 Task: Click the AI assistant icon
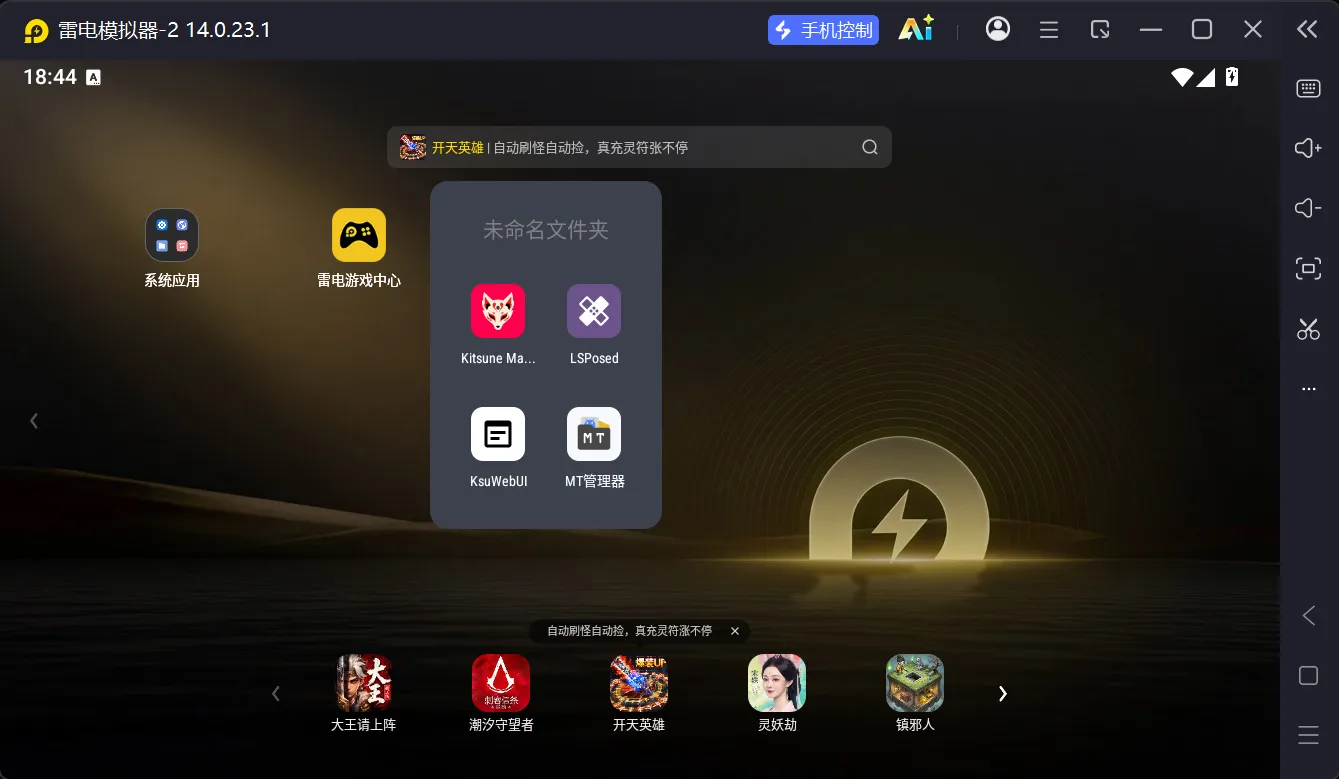(916, 30)
